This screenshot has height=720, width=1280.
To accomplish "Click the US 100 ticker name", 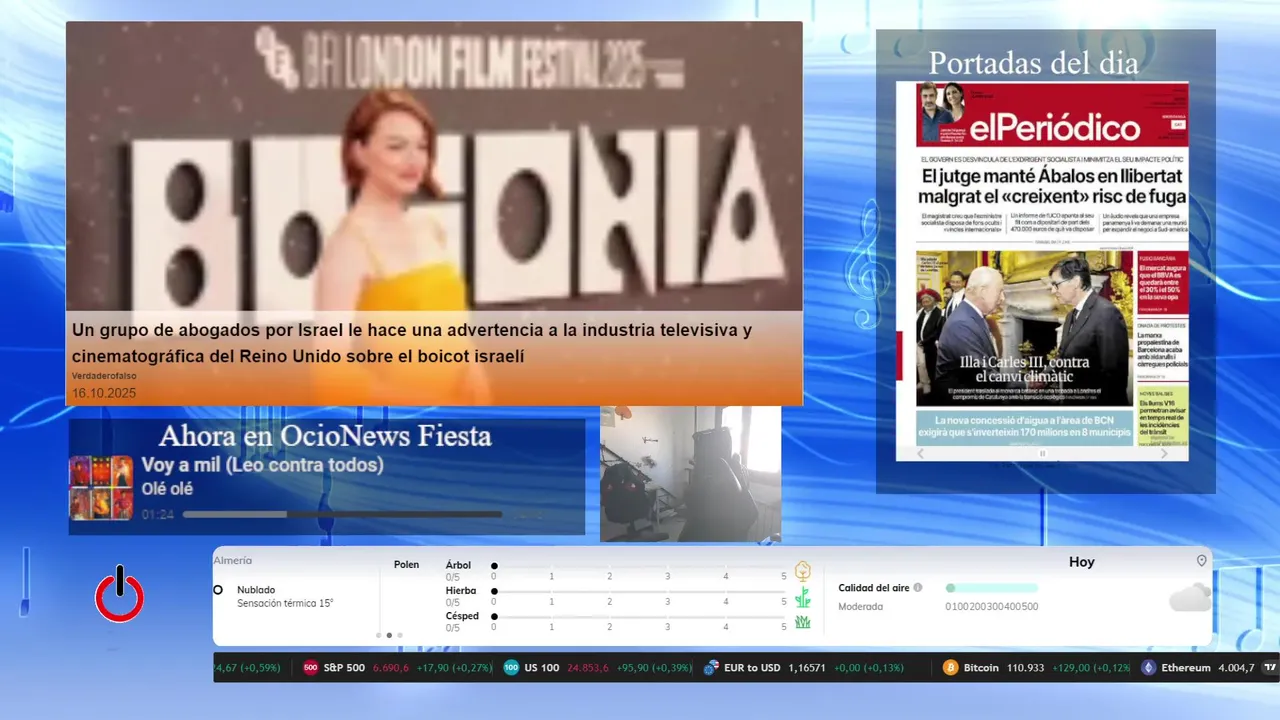I will tap(542, 667).
